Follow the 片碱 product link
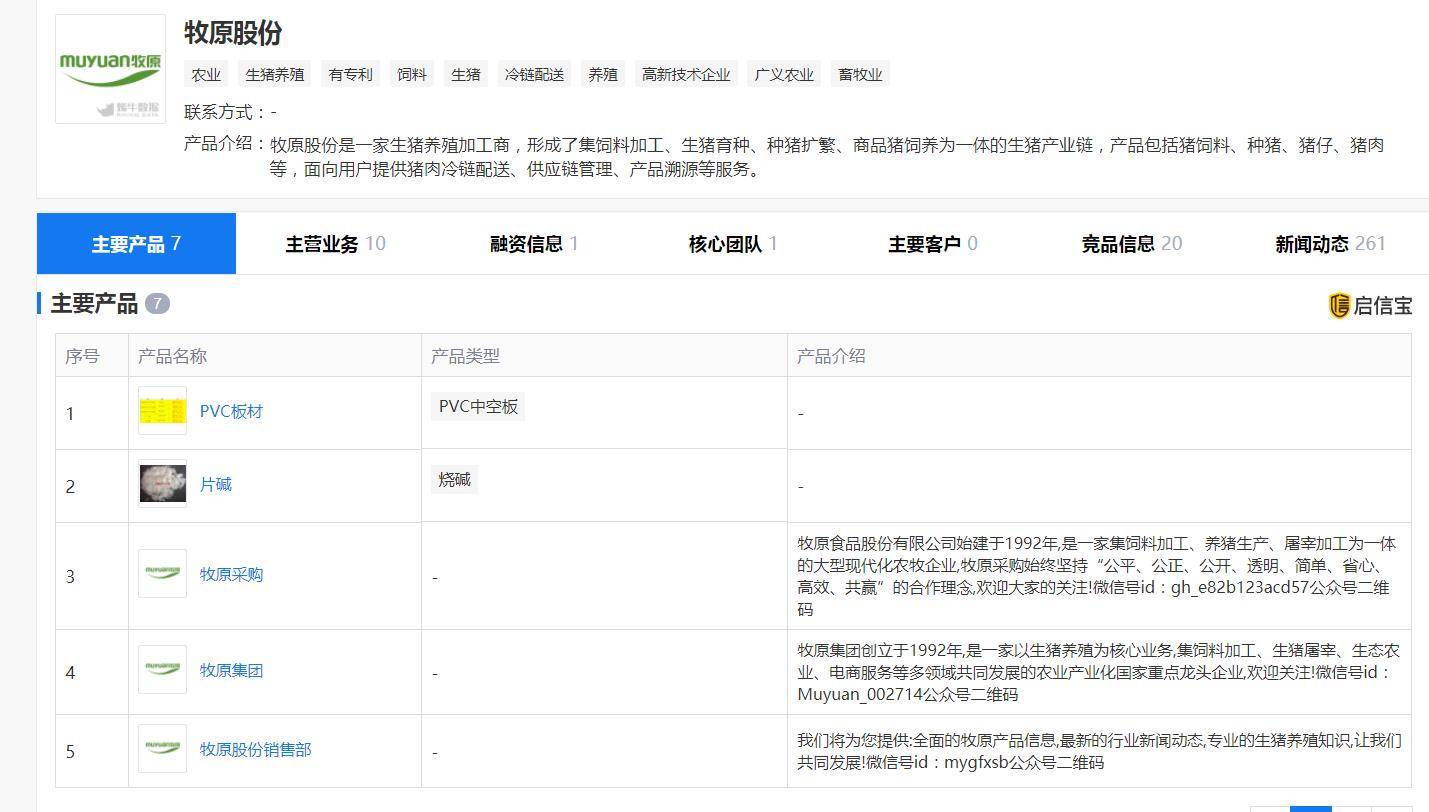The height and width of the screenshot is (812, 1429). point(217,485)
